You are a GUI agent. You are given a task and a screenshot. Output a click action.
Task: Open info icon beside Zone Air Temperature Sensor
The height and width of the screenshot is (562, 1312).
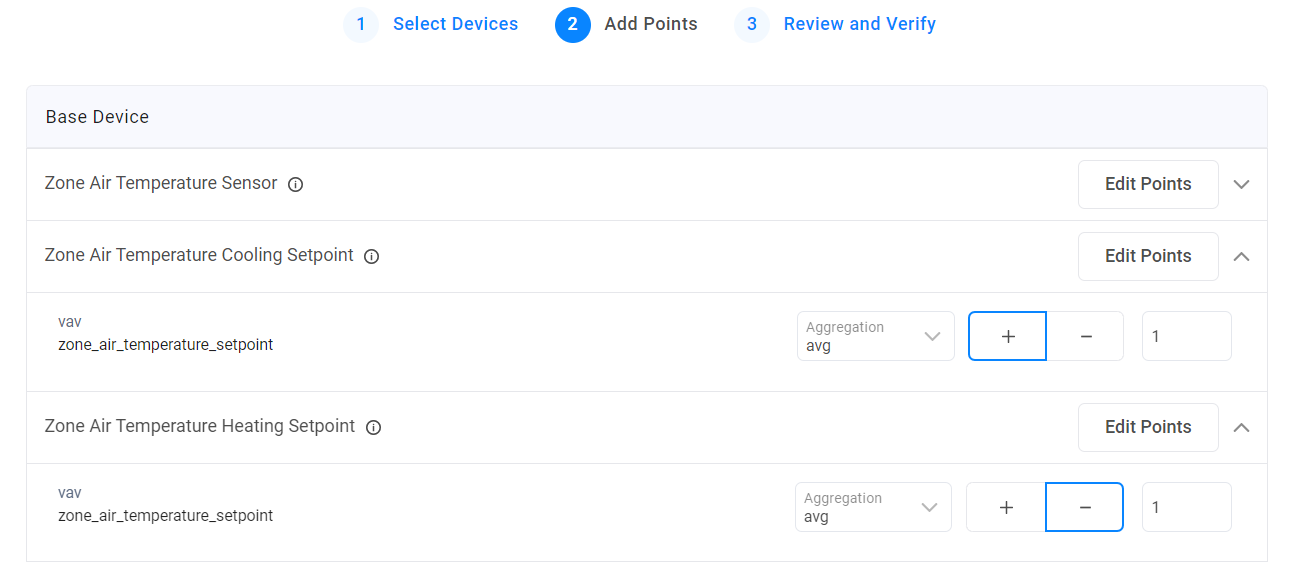click(295, 184)
